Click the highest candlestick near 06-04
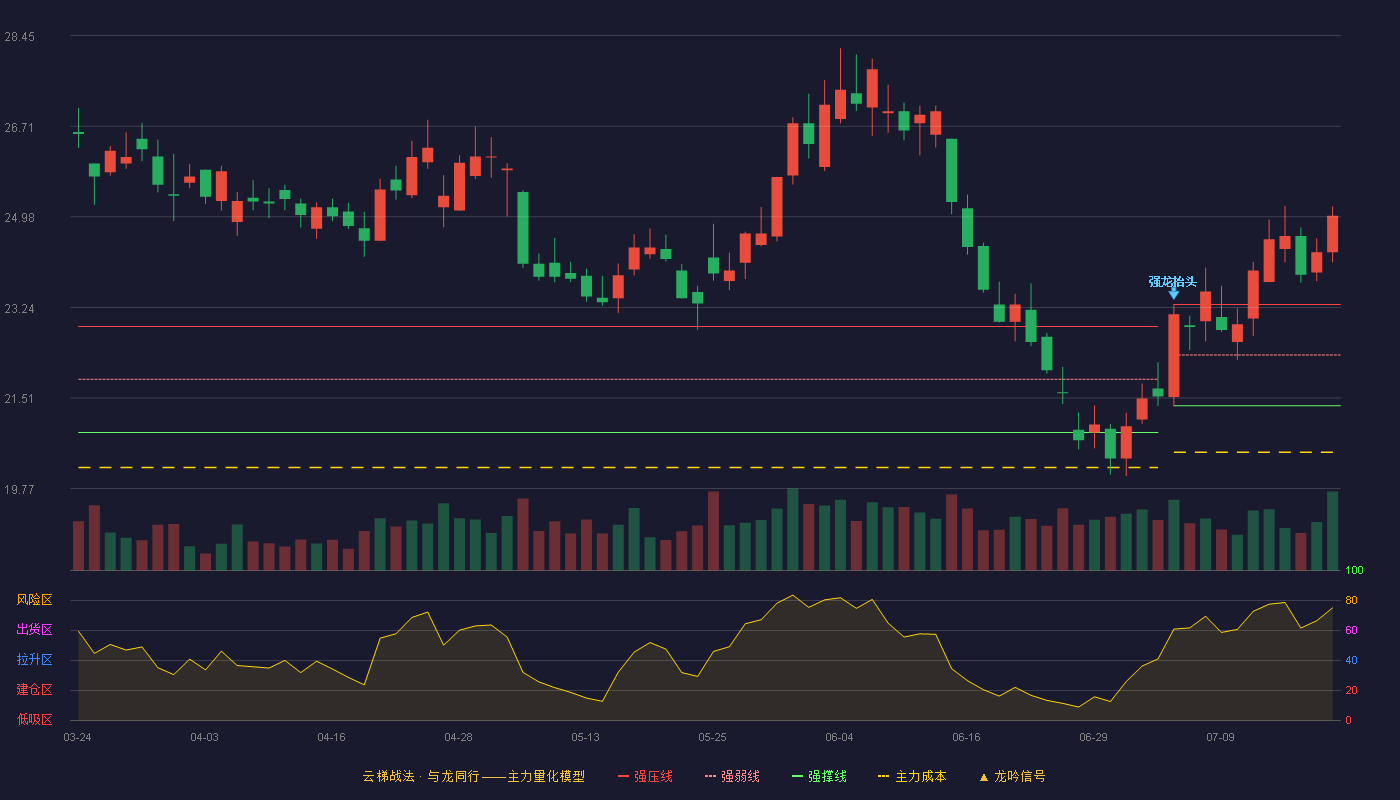Image resolution: width=1400 pixels, height=800 pixels. click(x=840, y=103)
